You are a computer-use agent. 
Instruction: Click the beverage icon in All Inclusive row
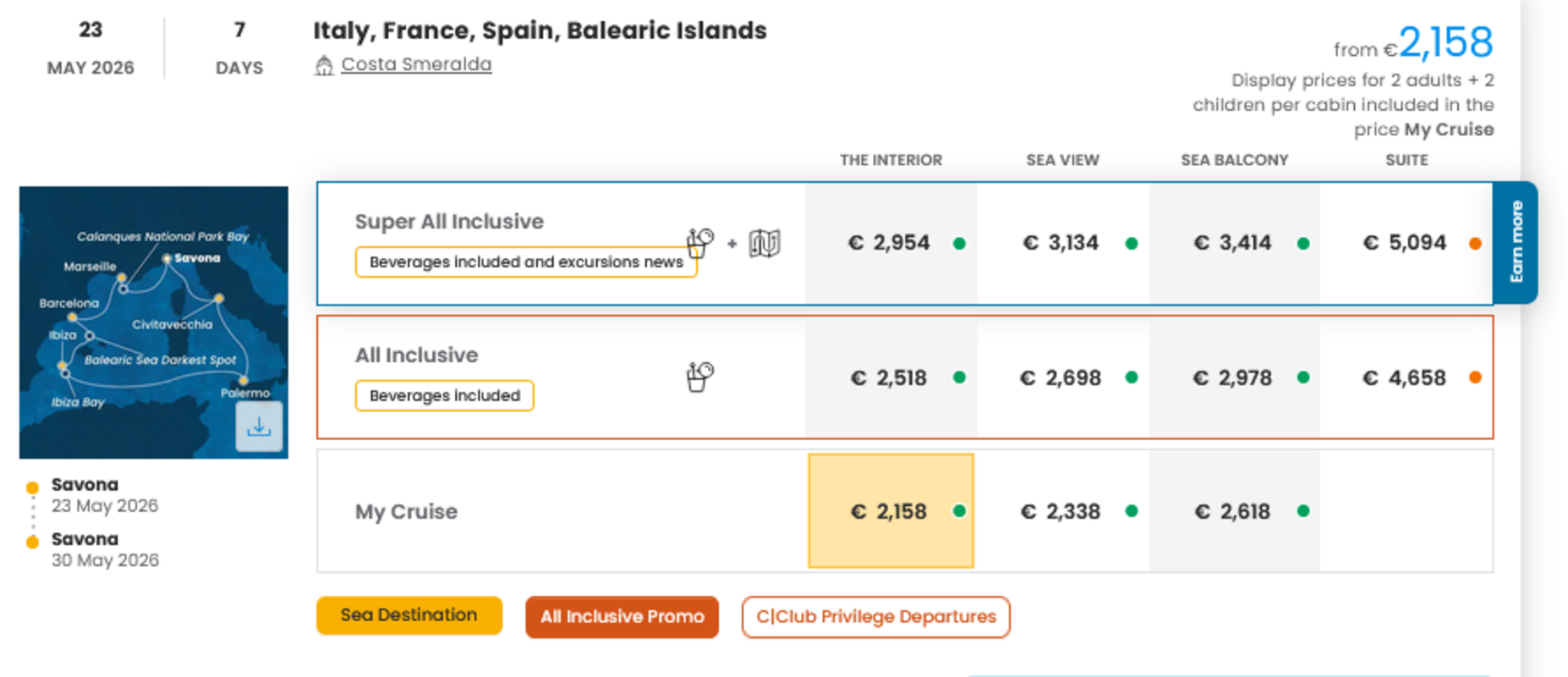pyautogui.click(x=699, y=377)
